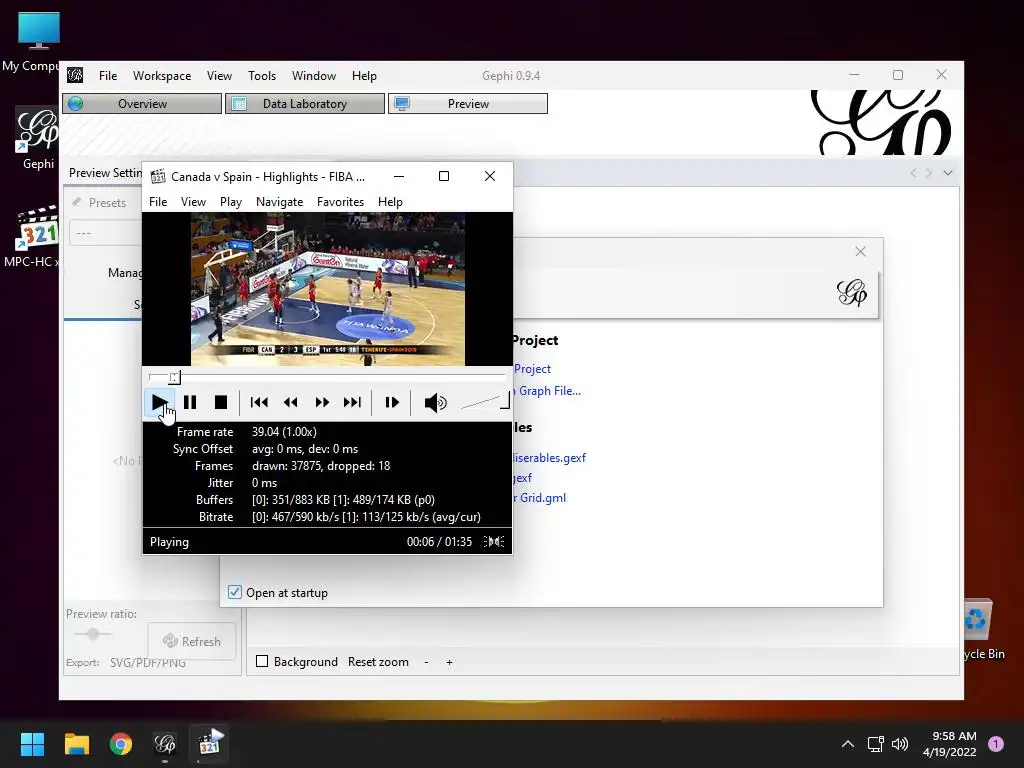Step one frame forward in MPC-HC
This screenshot has width=1024, height=768.
point(392,402)
